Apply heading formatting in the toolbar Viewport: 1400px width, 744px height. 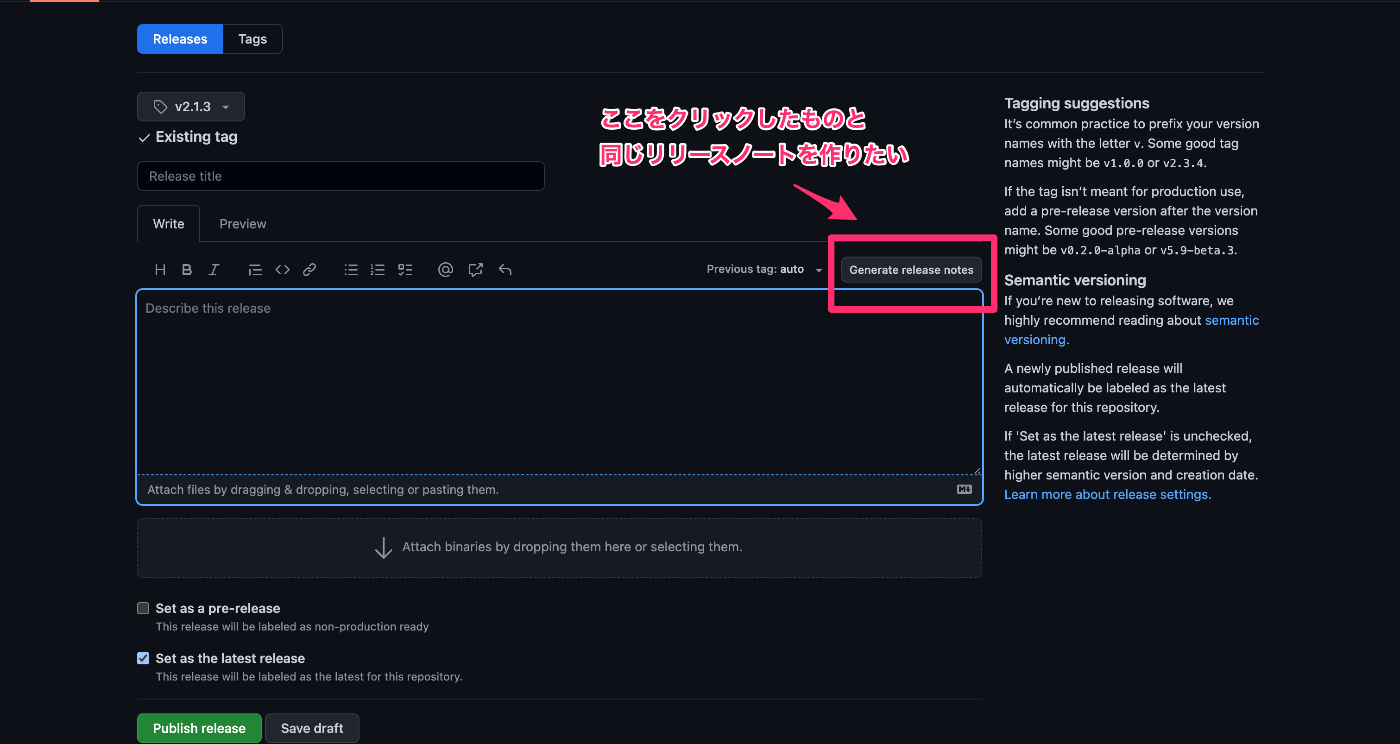tap(160, 269)
